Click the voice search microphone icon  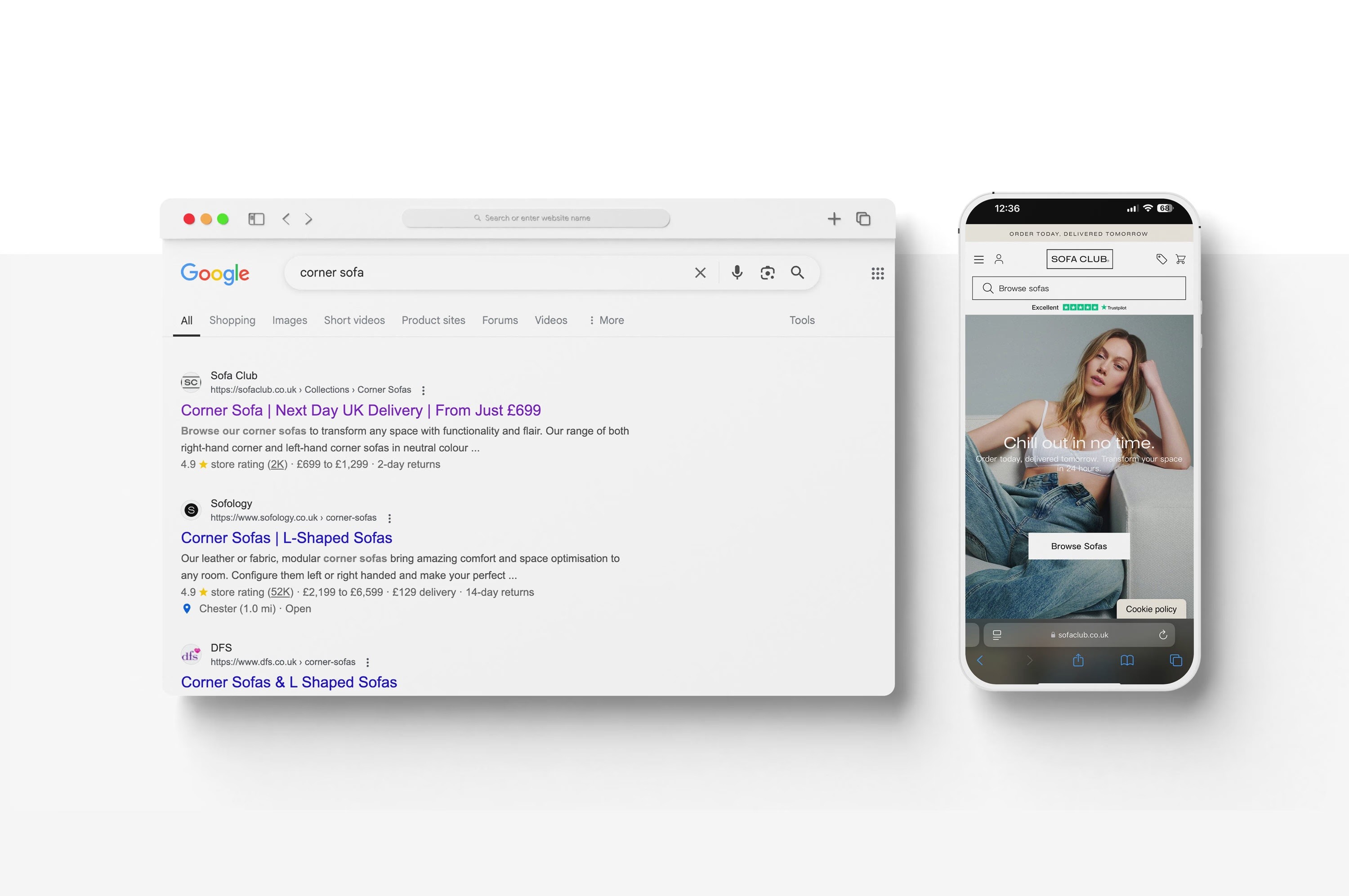[x=737, y=272]
